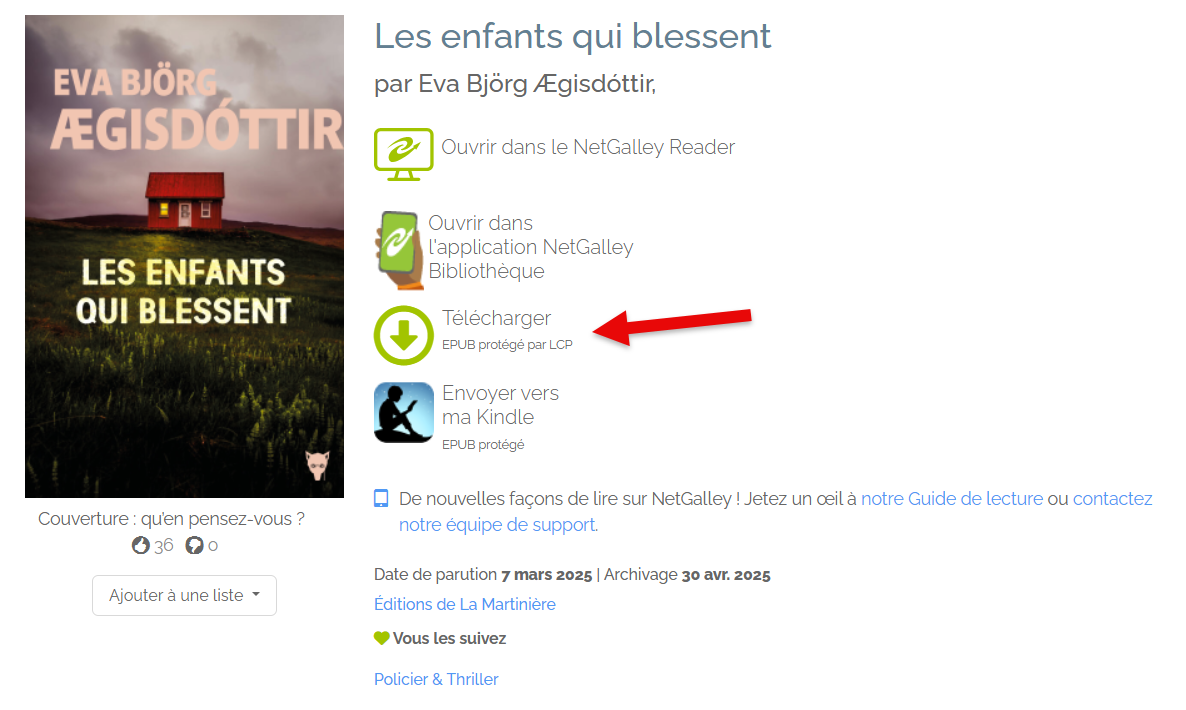Open the Policier & Thriller category

pyautogui.click(x=436, y=679)
